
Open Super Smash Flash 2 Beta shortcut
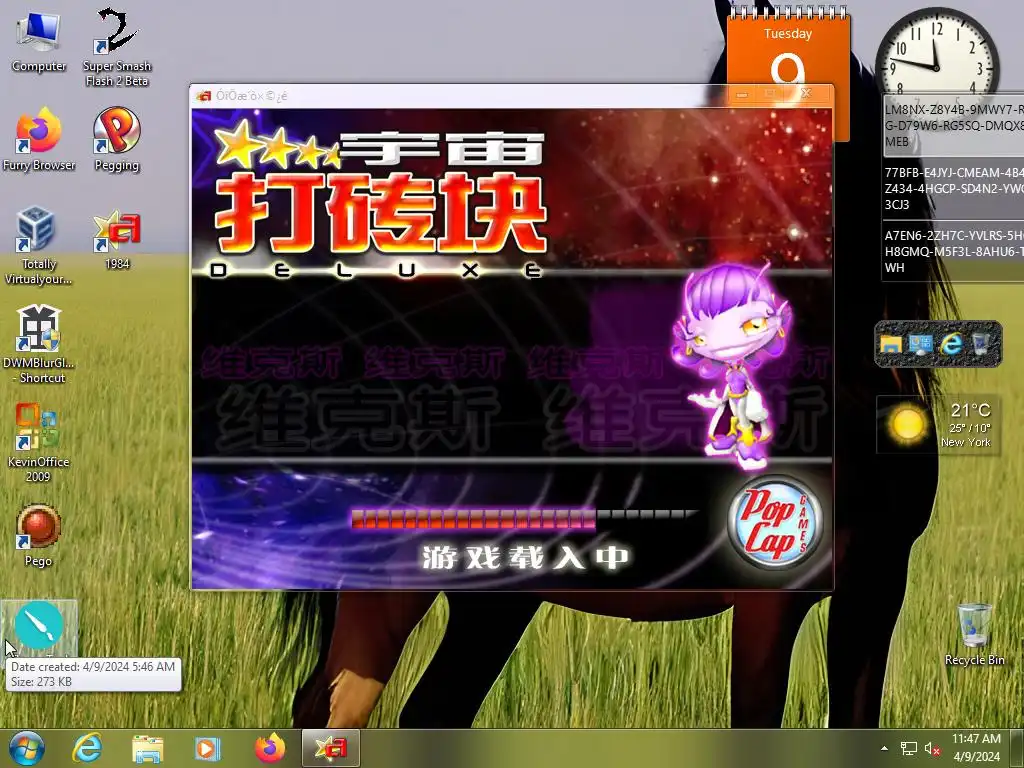click(x=117, y=47)
